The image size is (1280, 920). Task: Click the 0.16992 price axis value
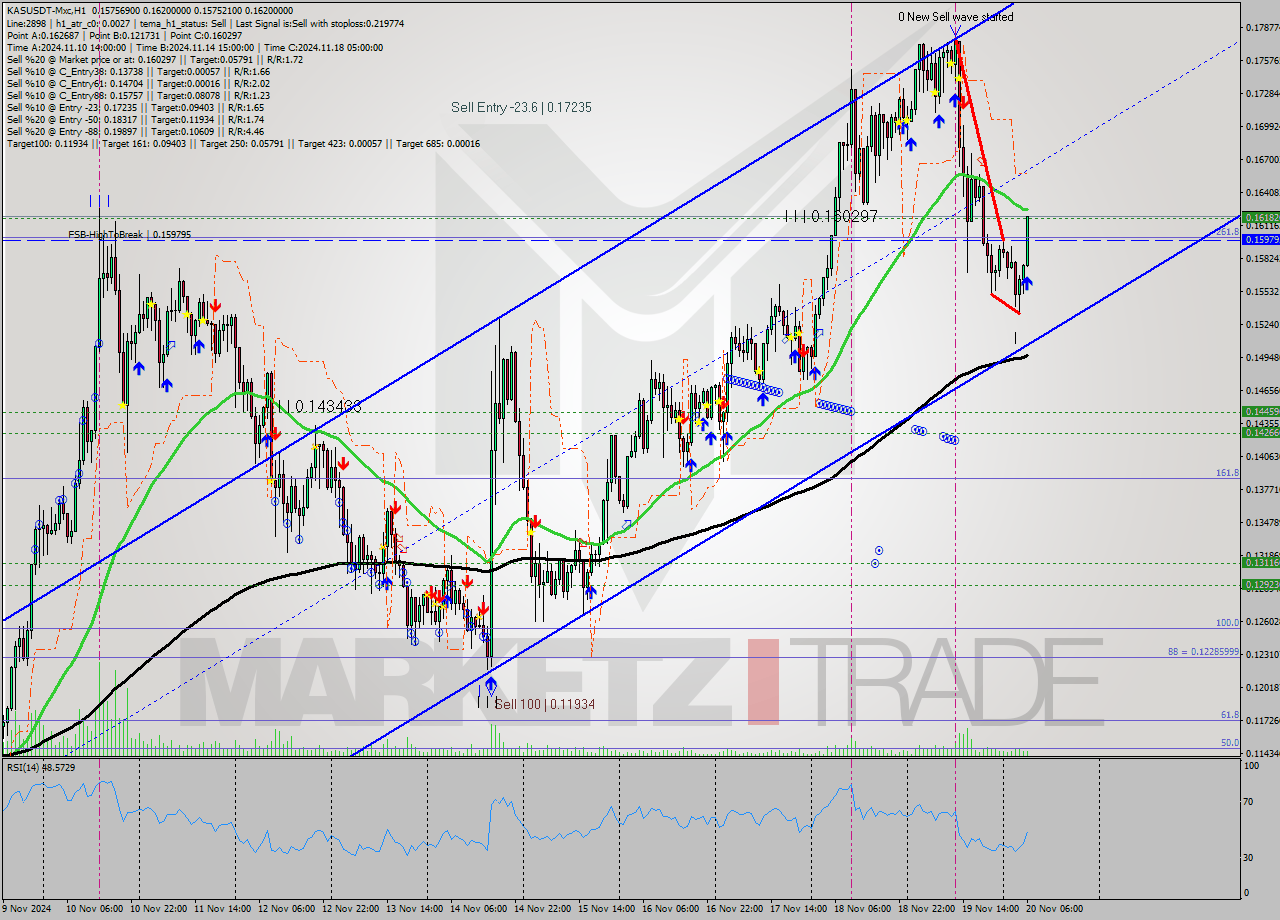coord(1262,127)
